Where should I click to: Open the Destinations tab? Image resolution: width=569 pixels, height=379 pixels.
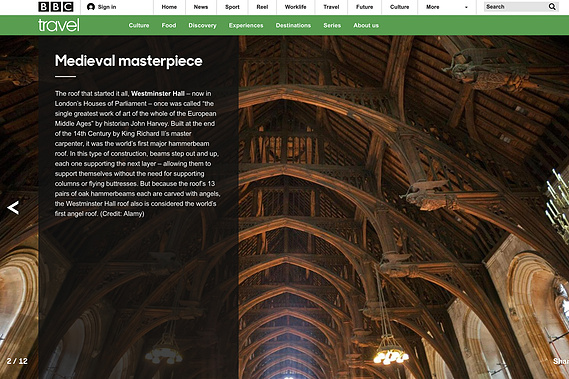coord(293,25)
